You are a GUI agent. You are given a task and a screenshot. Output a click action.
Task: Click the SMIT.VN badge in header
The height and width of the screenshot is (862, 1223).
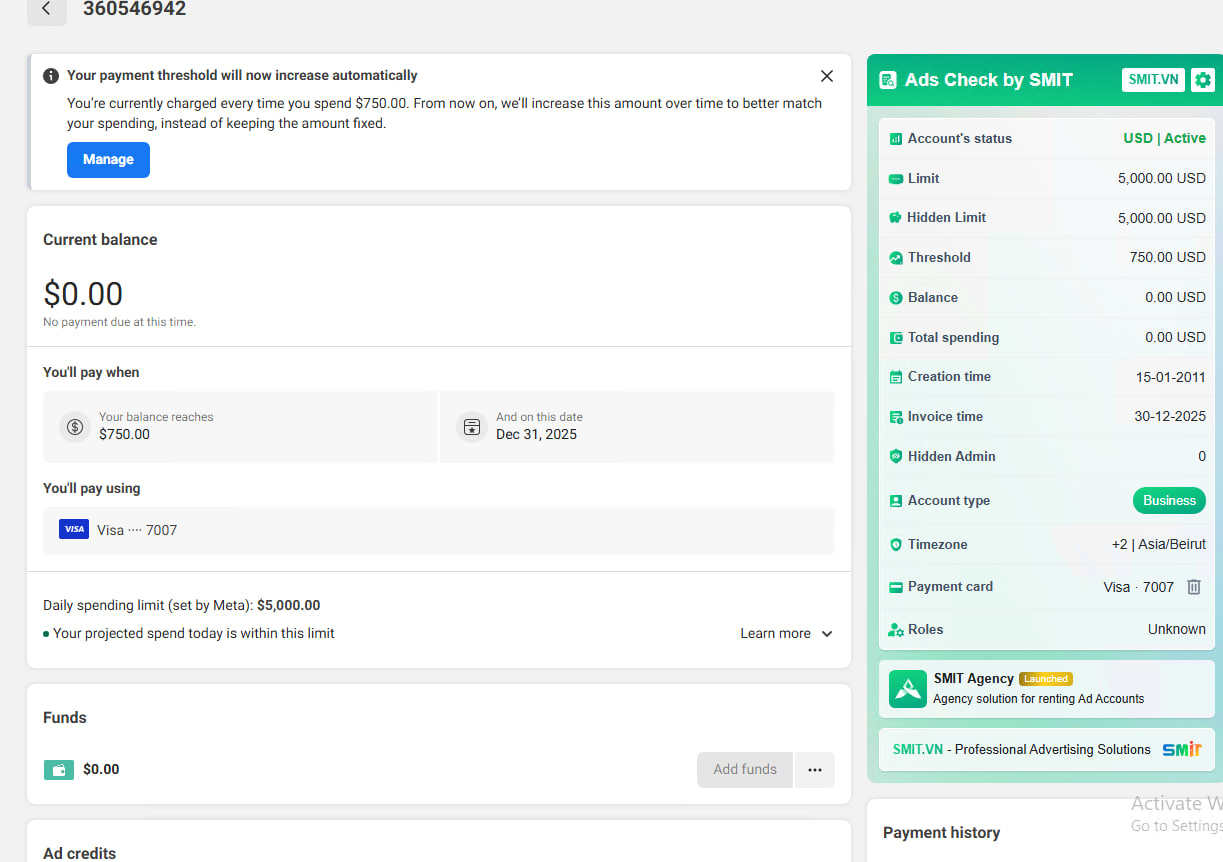(1153, 80)
